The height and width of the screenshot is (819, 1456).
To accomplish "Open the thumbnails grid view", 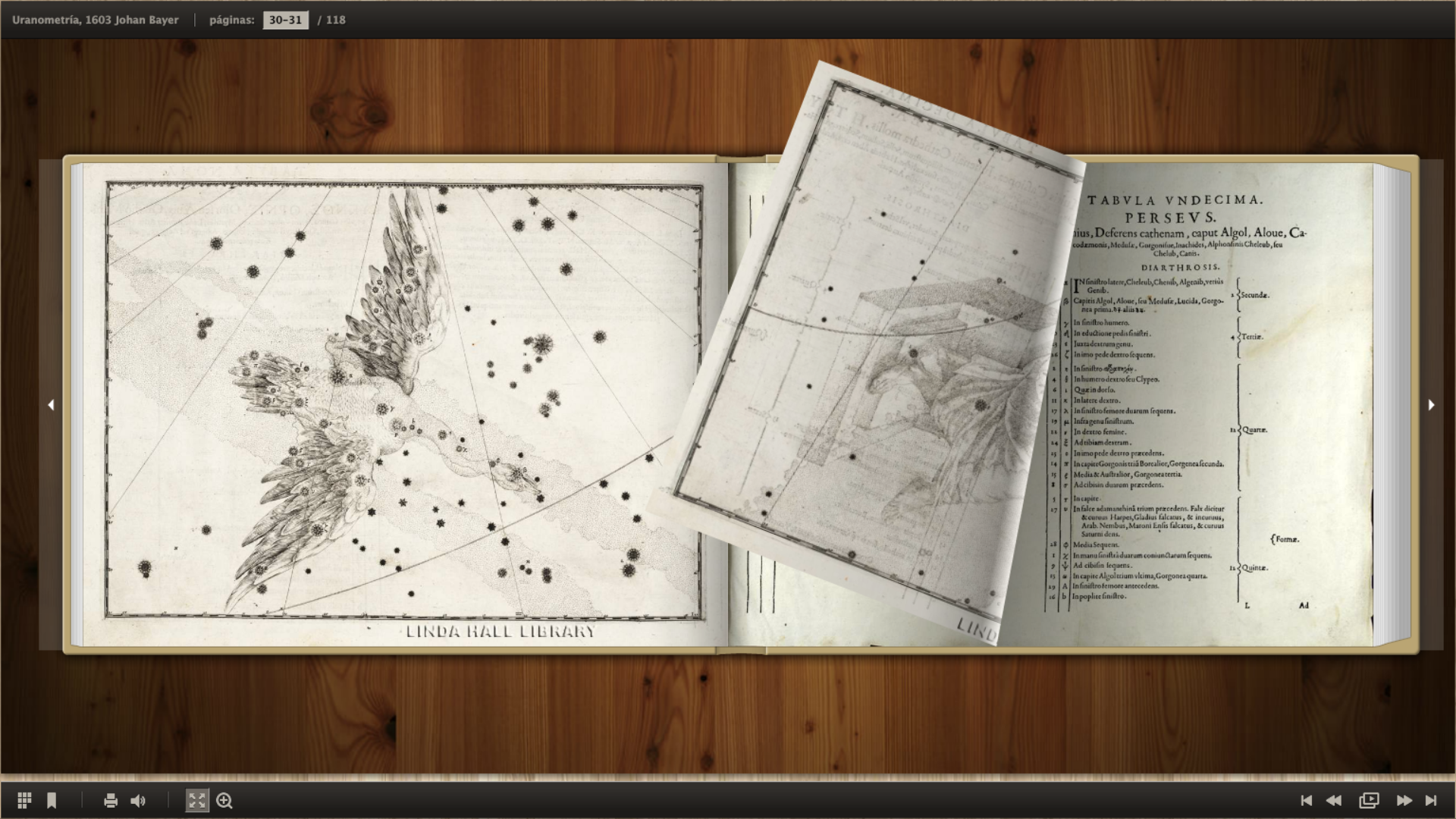I will coord(24,801).
